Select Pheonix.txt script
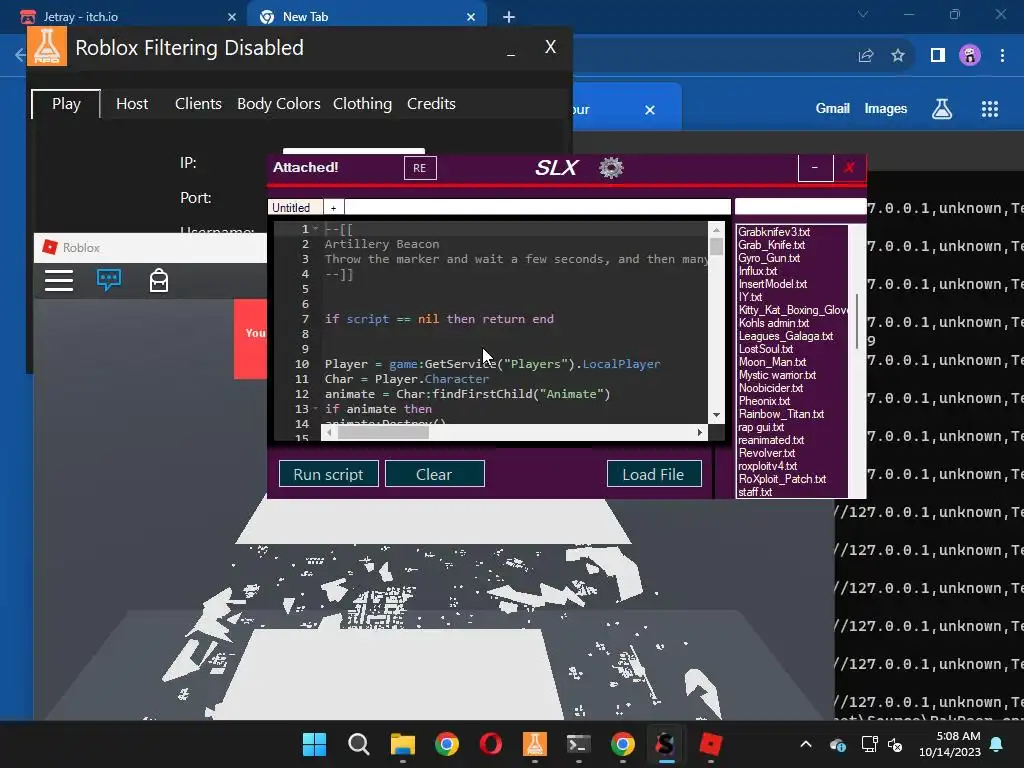The image size is (1024, 768). 764,401
